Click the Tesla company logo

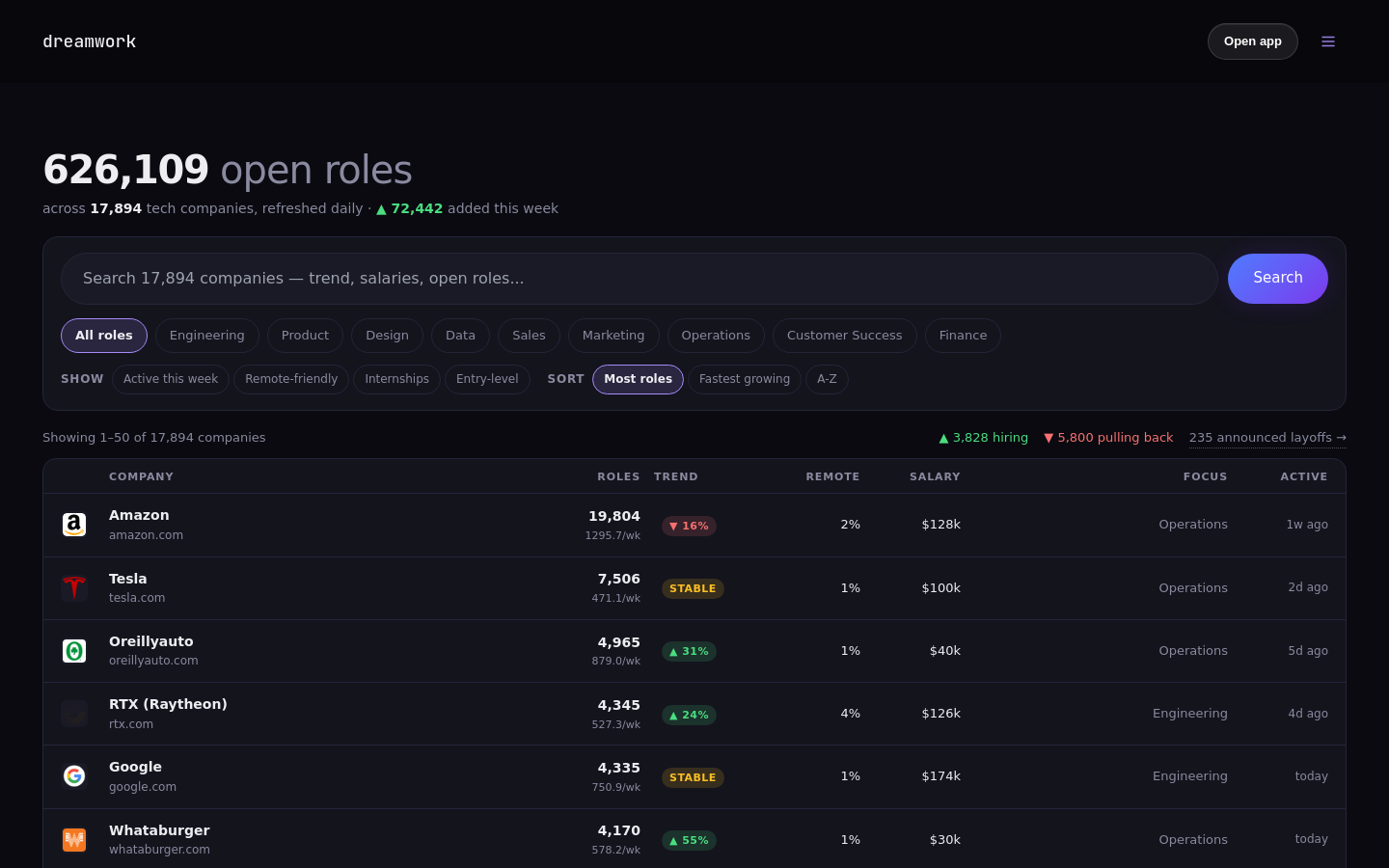click(74, 587)
